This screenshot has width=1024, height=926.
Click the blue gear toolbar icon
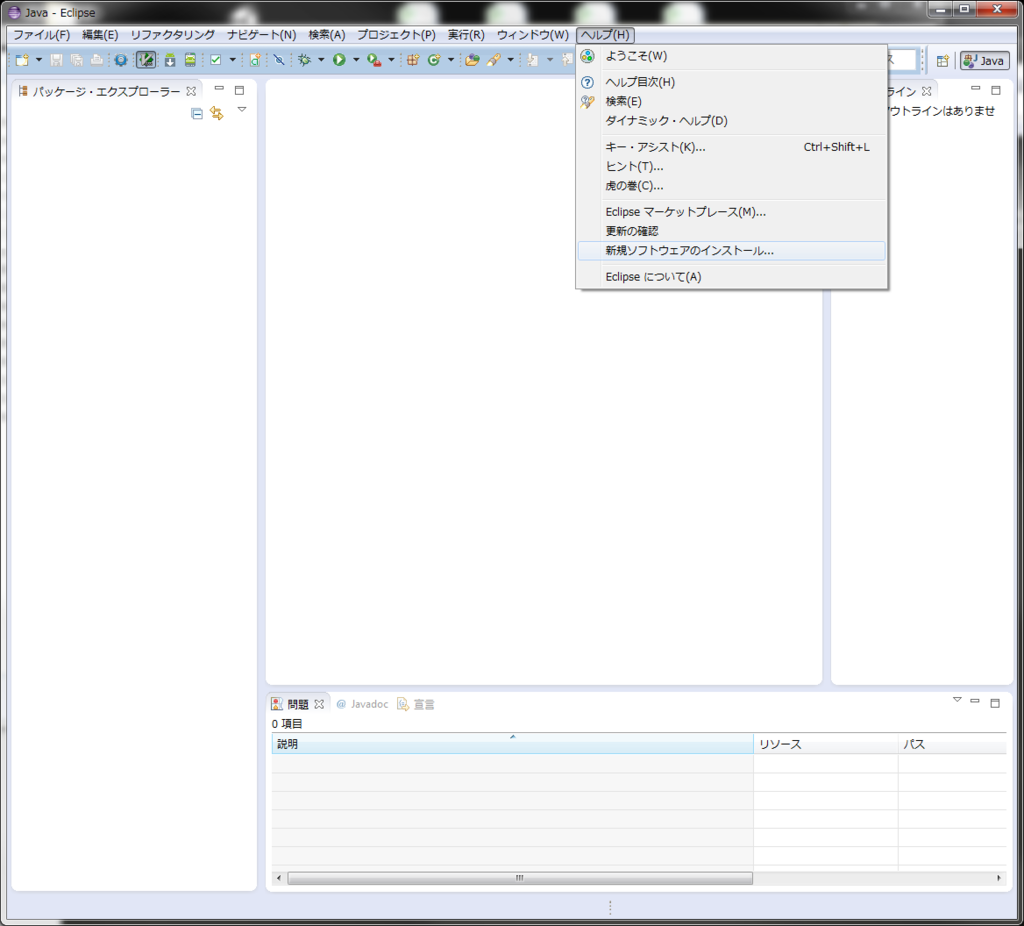tap(121, 60)
